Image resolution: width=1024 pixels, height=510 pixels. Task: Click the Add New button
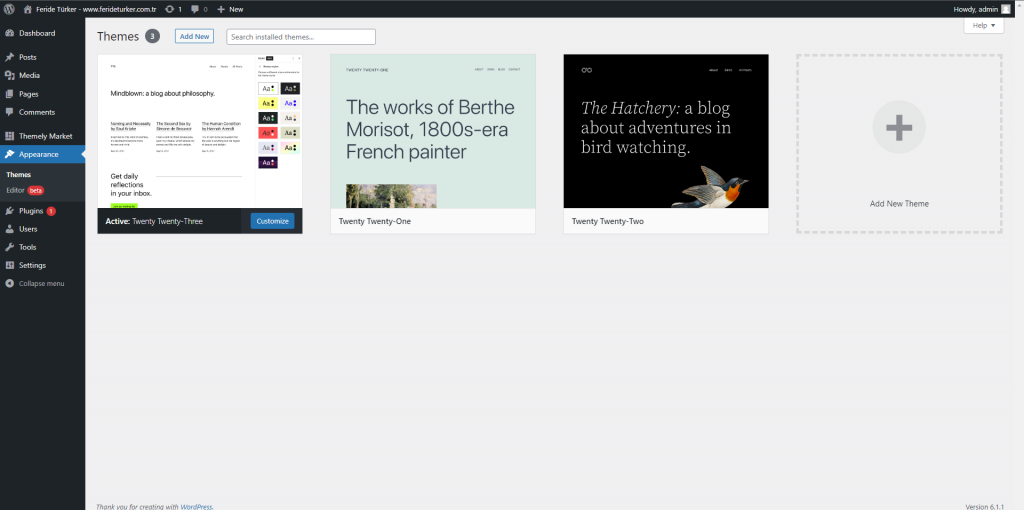coord(195,37)
